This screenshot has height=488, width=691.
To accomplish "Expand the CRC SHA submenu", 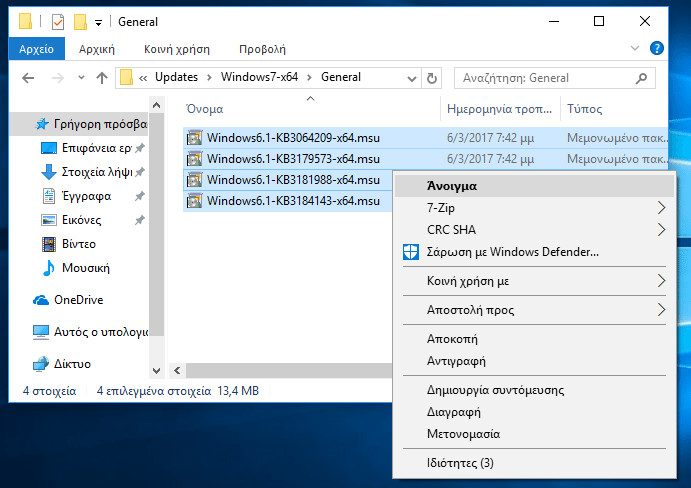I will click(534, 230).
